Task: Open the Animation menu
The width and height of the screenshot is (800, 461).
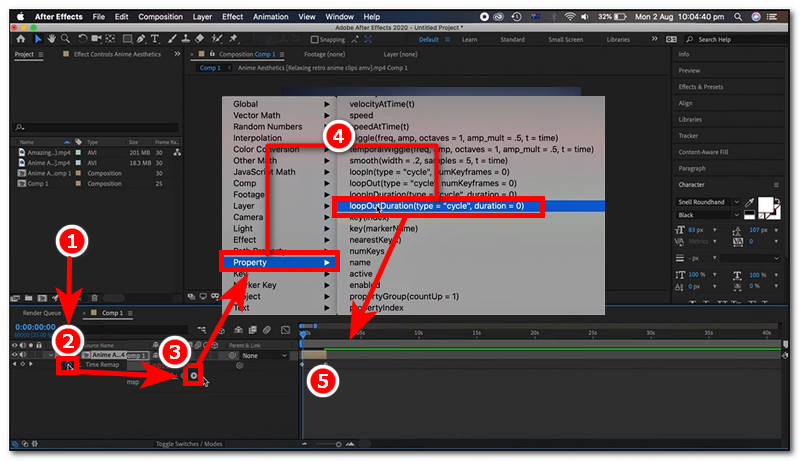Action: pos(270,17)
